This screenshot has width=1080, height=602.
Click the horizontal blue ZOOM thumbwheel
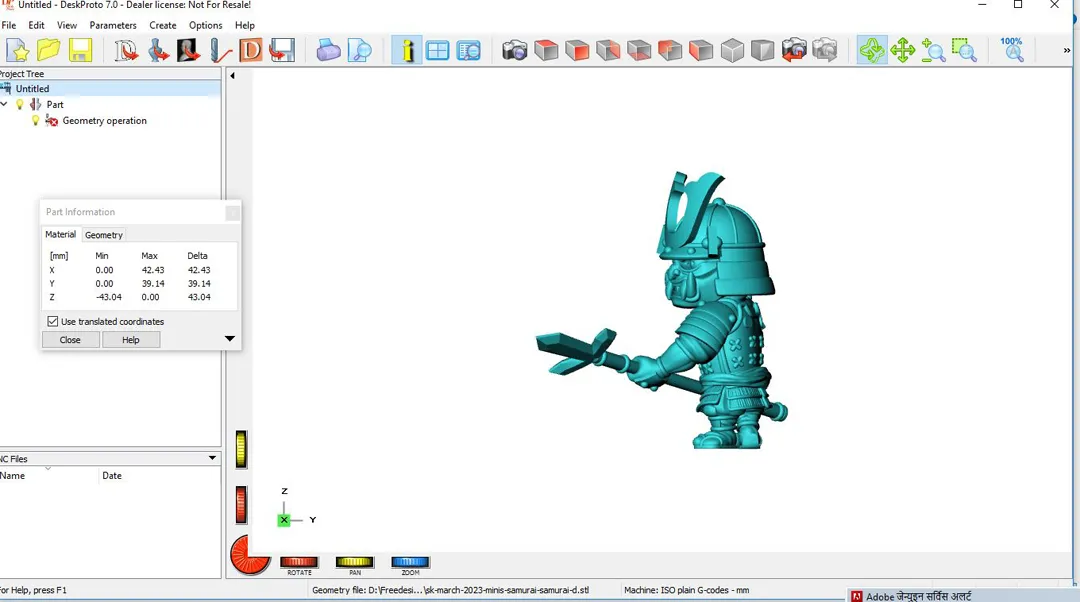coord(410,562)
